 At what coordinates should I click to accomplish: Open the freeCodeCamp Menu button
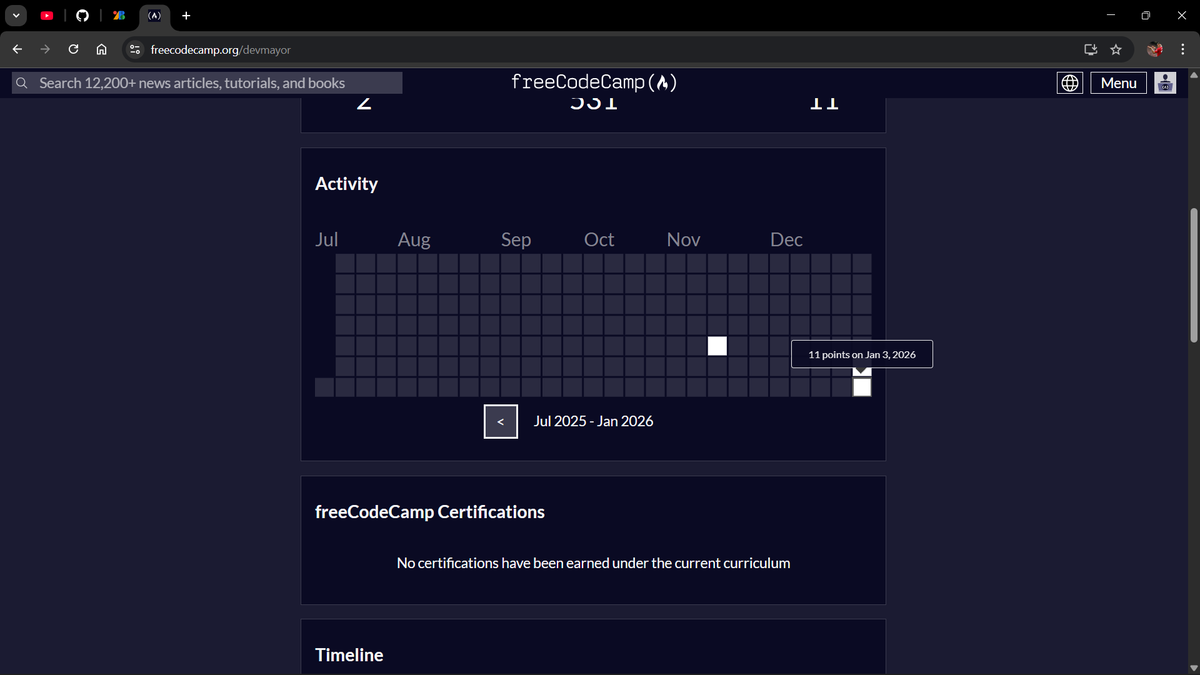(x=1118, y=83)
